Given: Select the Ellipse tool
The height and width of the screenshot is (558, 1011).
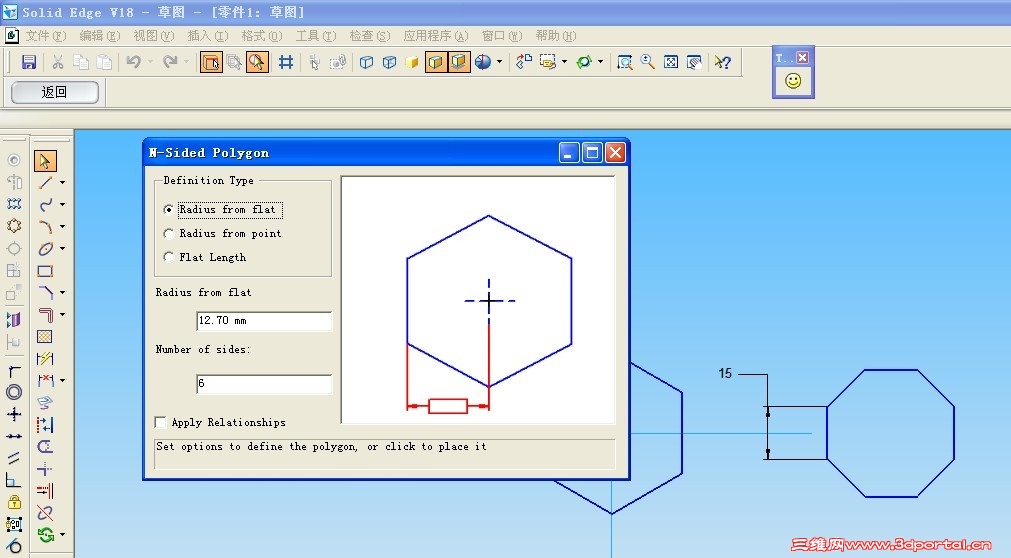Looking at the screenshot, I should [44, 248].
